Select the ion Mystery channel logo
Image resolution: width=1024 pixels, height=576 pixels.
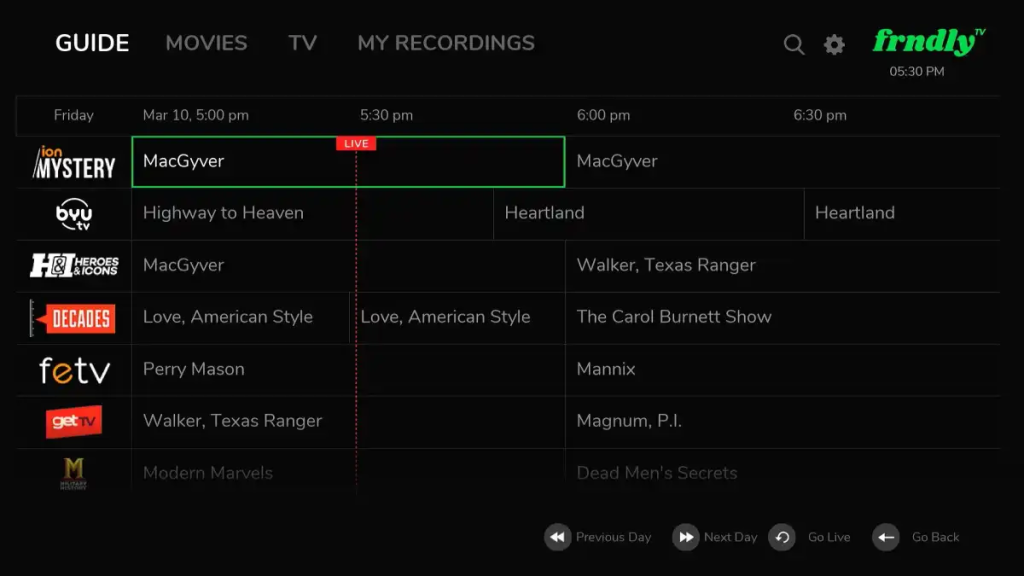74,162
